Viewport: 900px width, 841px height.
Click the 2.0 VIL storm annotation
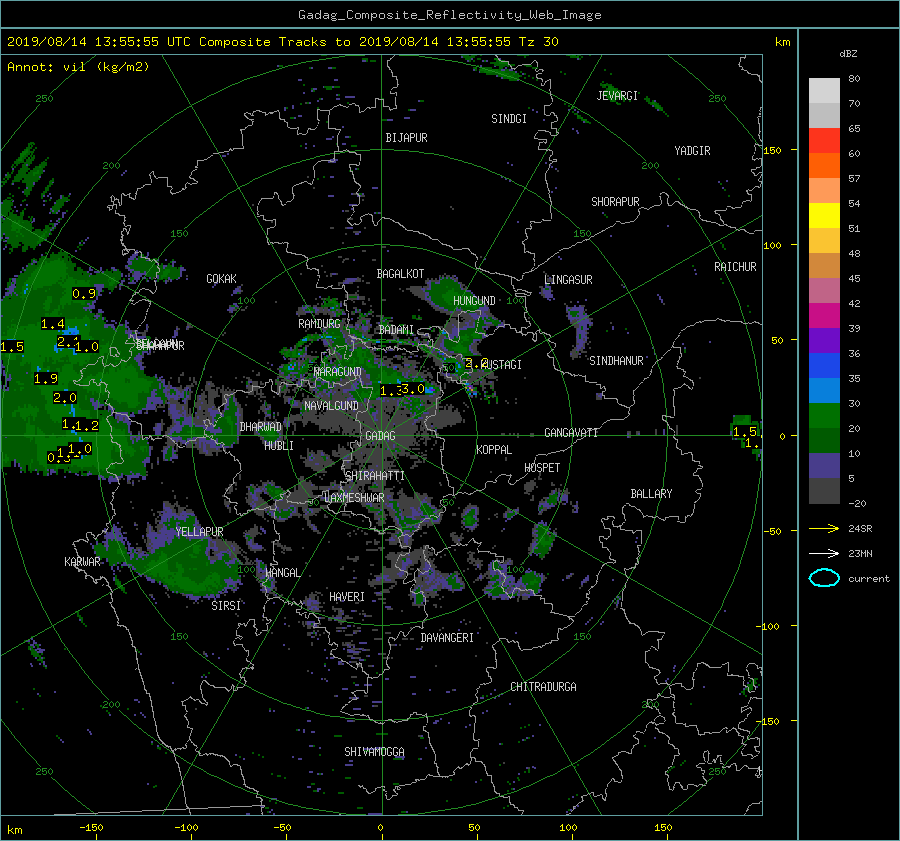[65, 397]
